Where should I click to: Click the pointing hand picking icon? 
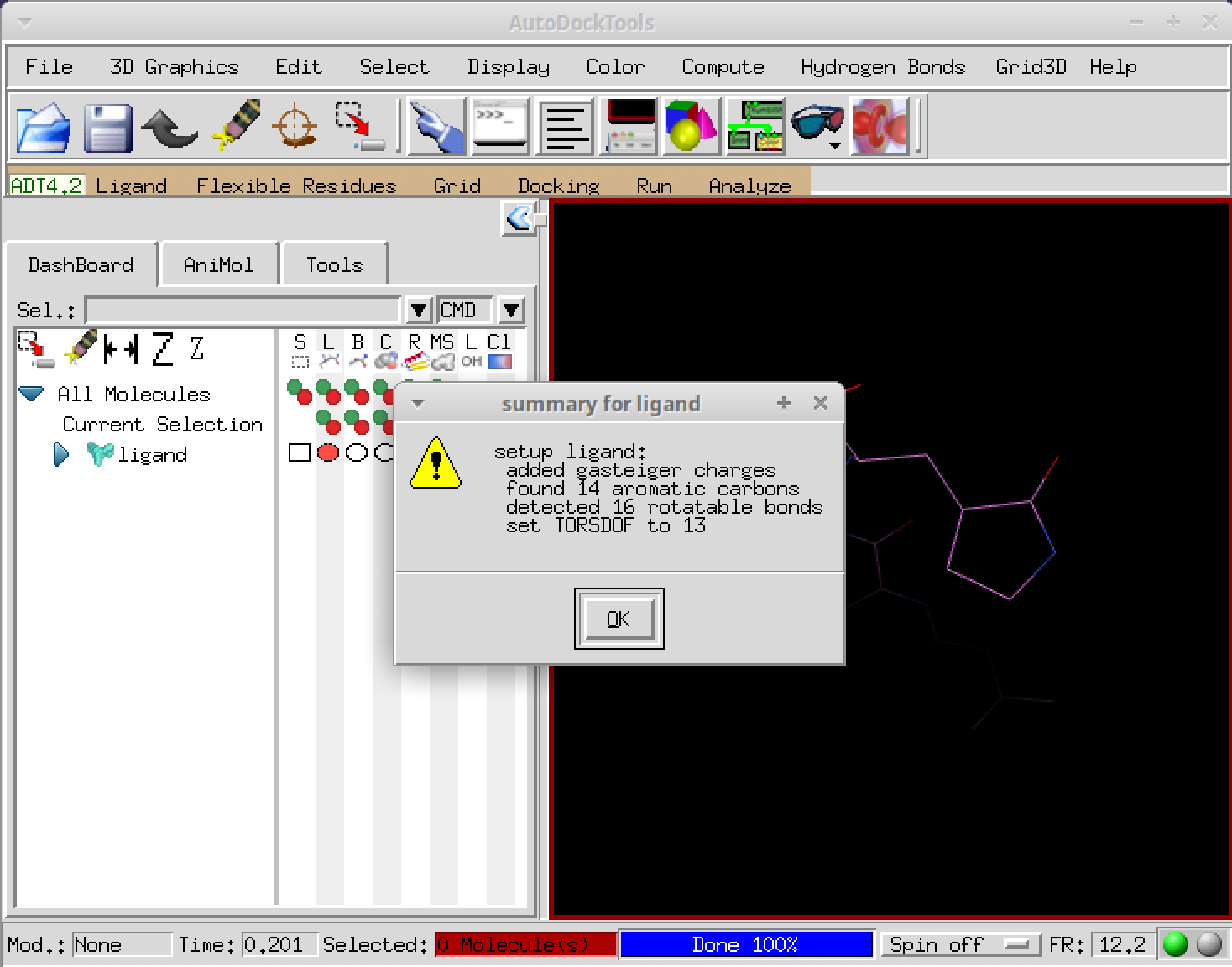tap(436, 127)
